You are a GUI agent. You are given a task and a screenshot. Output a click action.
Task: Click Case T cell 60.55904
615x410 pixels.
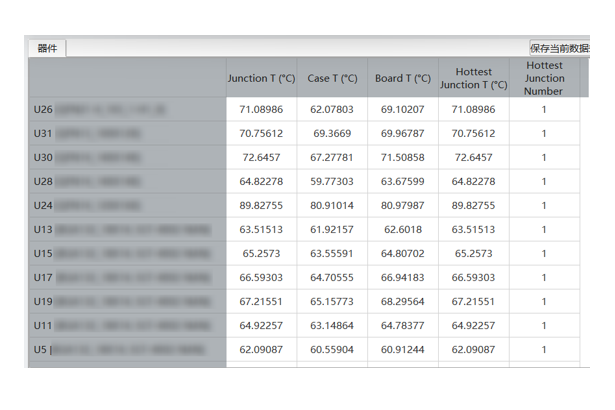pyautogui.click(x=332, y=349)
